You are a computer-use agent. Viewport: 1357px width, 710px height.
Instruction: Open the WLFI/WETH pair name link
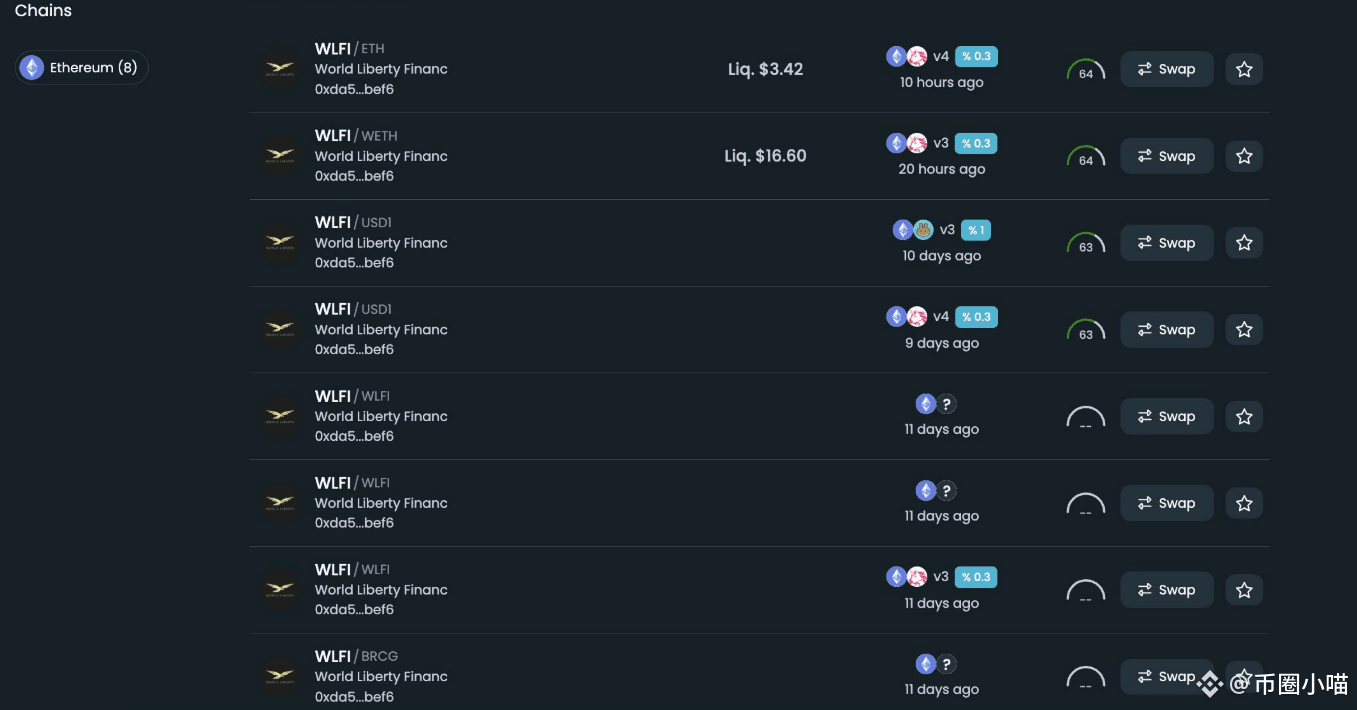[x=356, y=135]
